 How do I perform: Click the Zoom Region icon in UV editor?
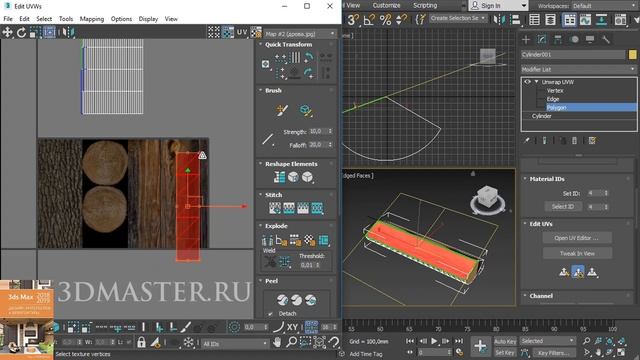(x=305, y=342)
